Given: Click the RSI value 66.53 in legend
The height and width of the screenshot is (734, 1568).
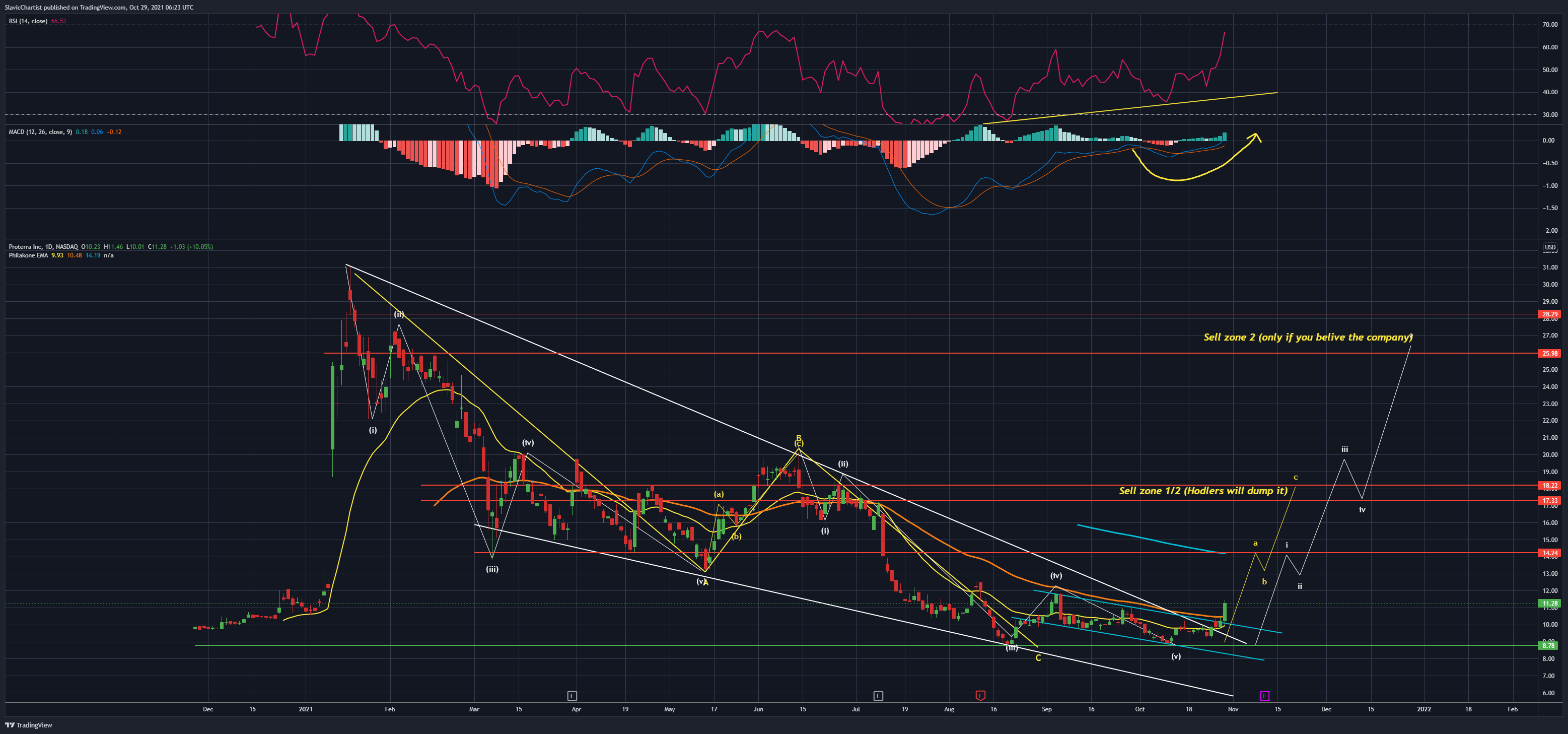Looking at the screenshot, I should pos(58,21).
